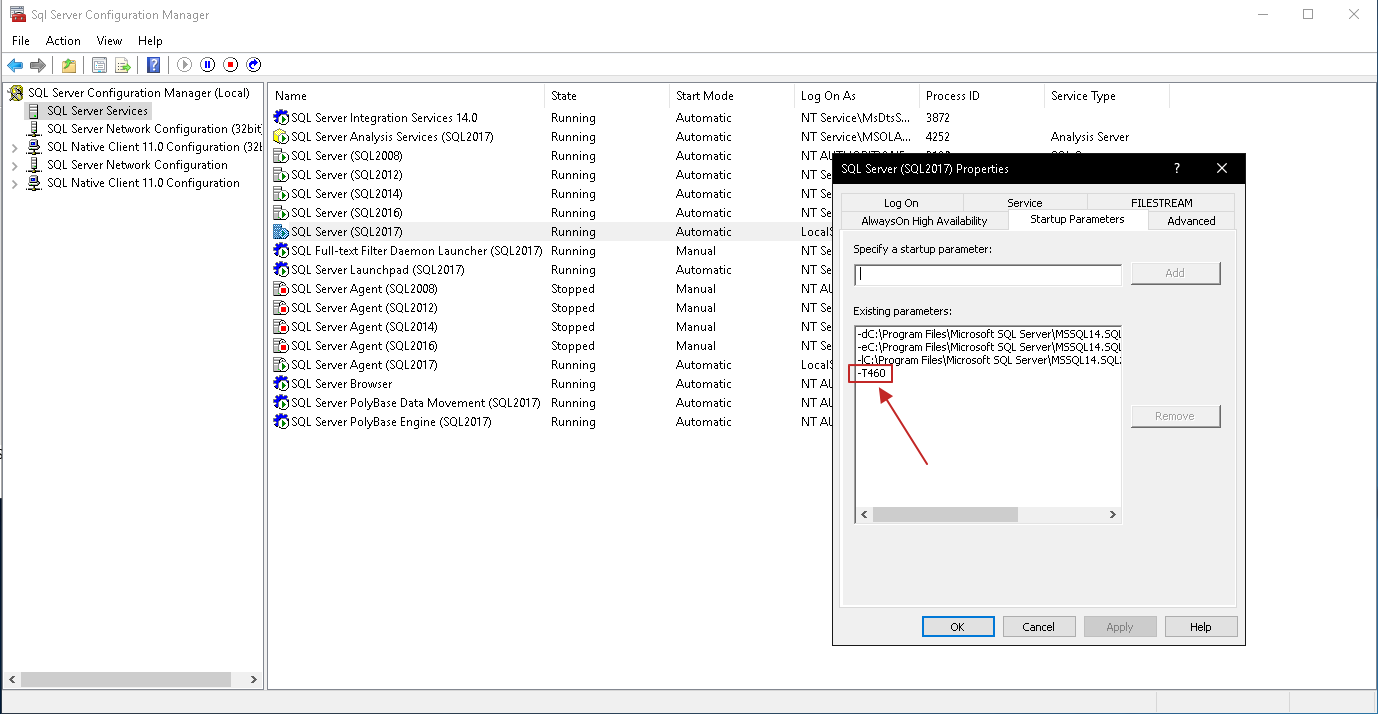This screenshot has height=714, width=1378.
Task: Click the Restart Service toolbar icon
Action: pyautogui.click(x=254, y=65)
